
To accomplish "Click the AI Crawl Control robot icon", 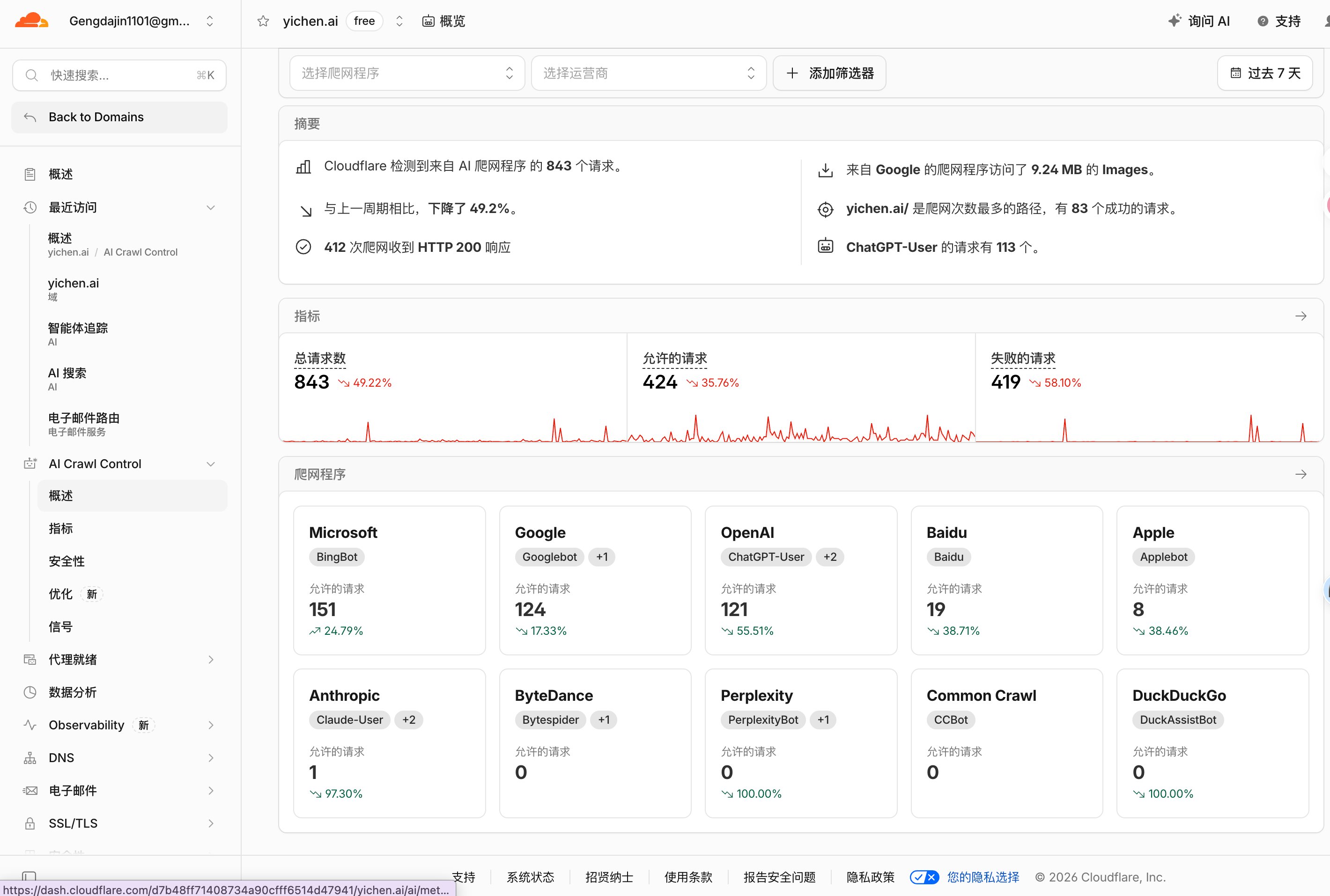I will [x=30, y=463].
